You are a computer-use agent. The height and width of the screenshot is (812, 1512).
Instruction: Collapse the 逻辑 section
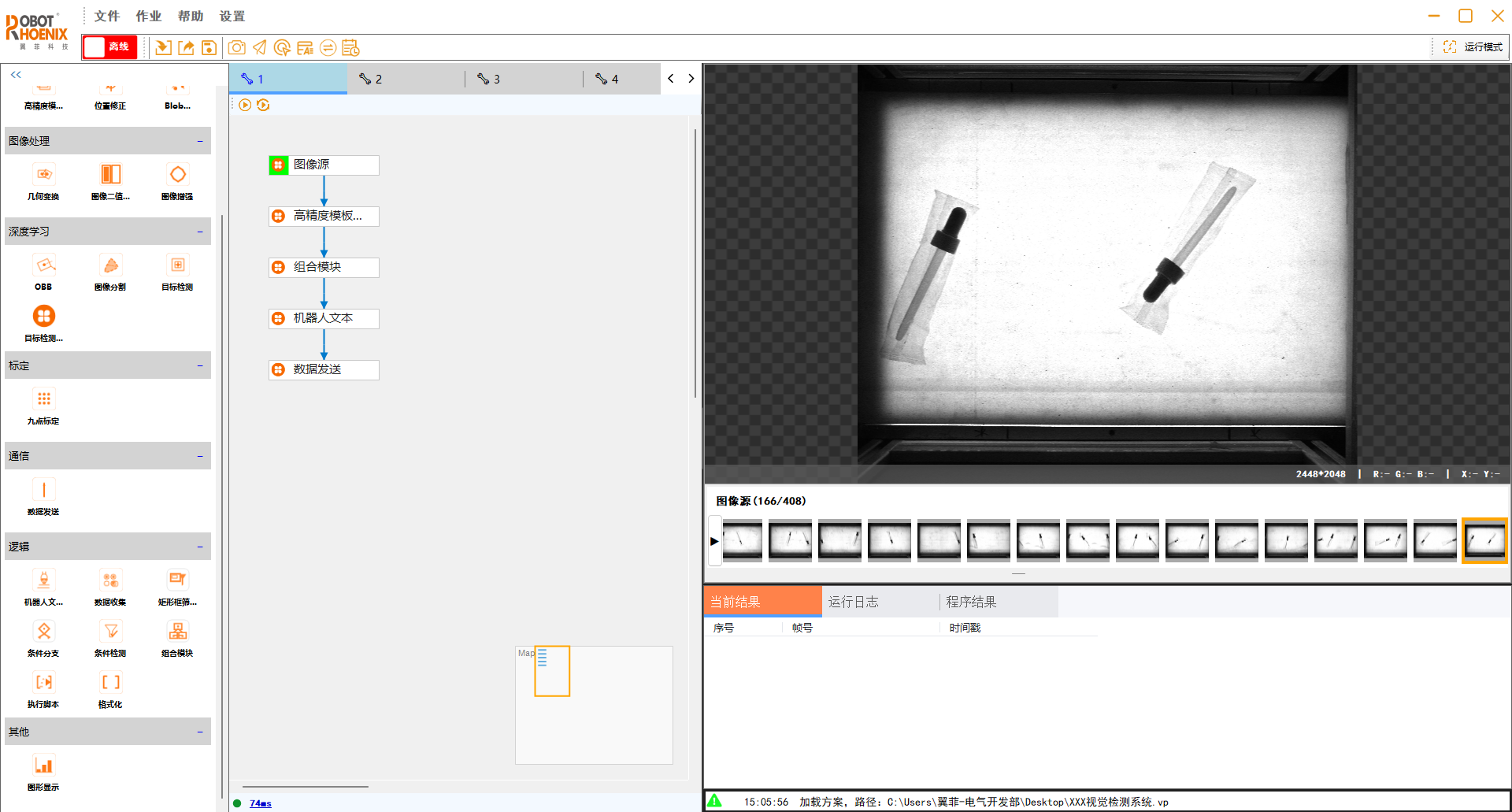point(200,547)
